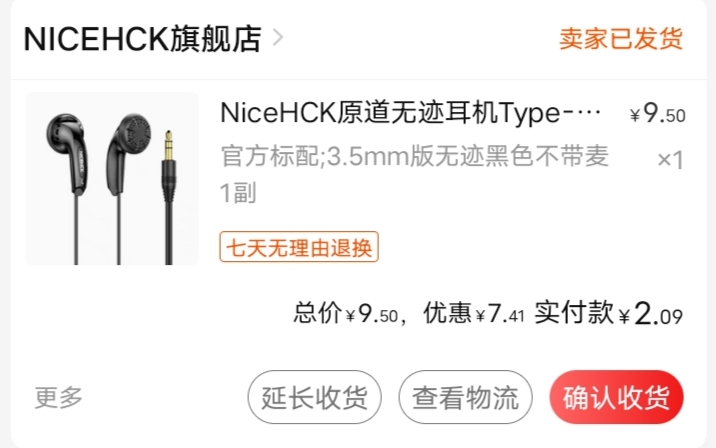Tap the red 确认收货 button

[x=616, y=397]
